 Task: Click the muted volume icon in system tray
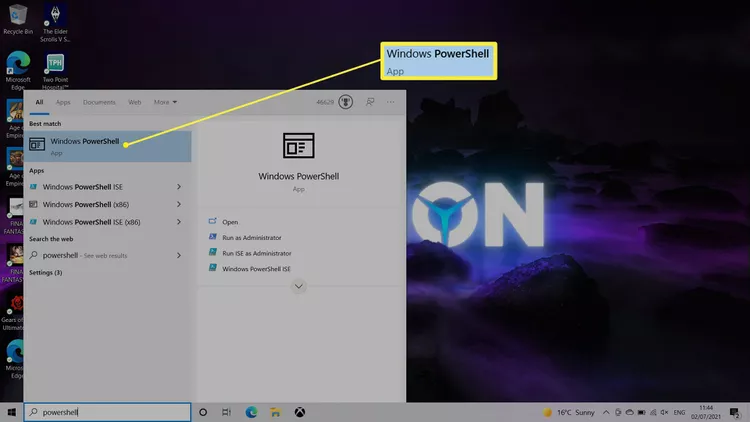[x=664, y=412]
